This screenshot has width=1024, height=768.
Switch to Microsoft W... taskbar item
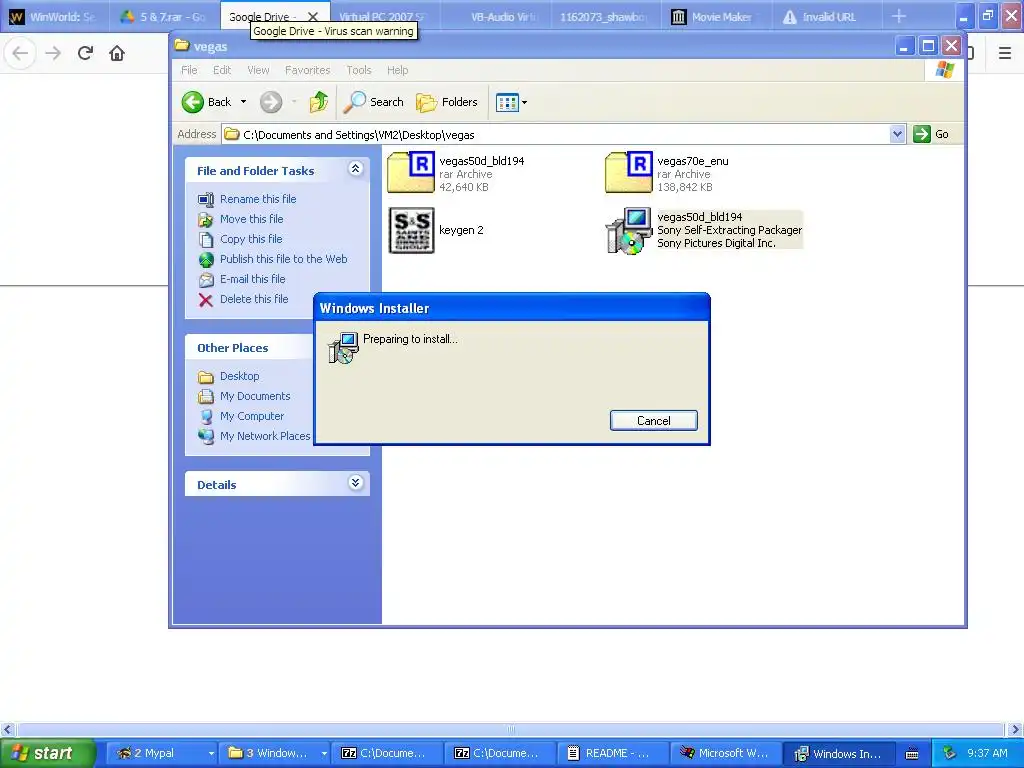[726, 754]
